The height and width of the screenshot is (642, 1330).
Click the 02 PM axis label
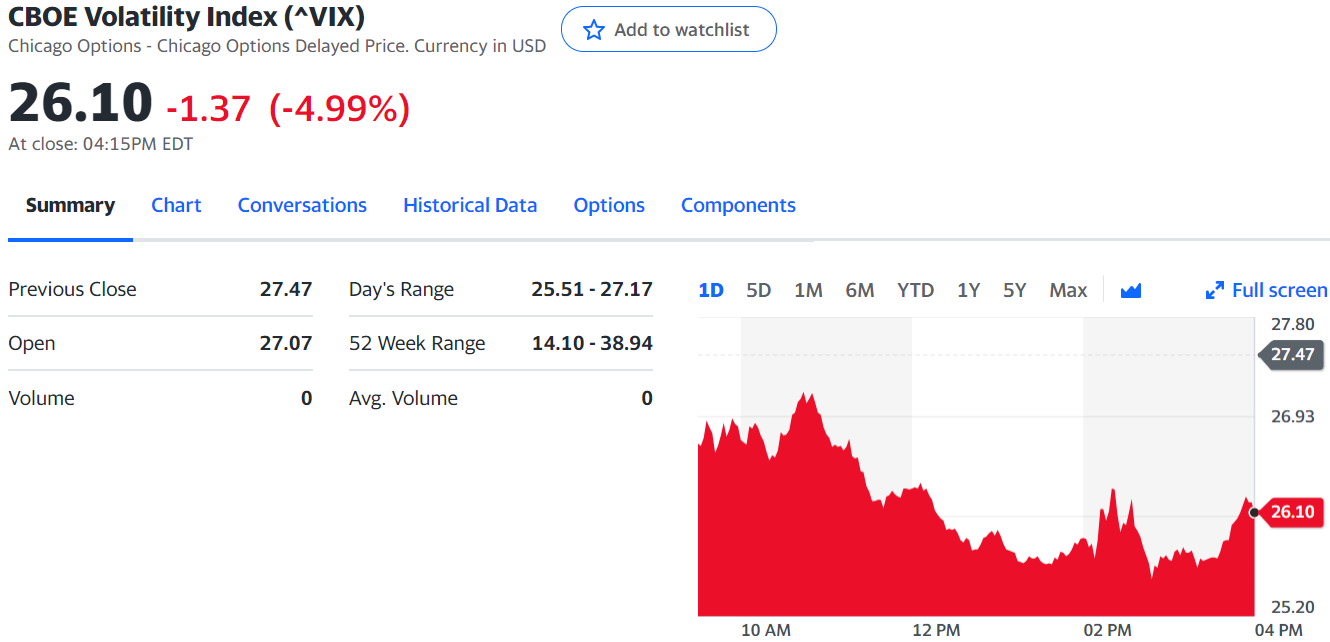[1107, 630]
